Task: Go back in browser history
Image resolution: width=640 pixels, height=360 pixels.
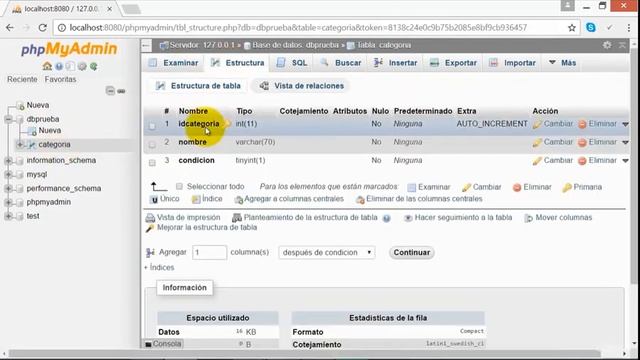Action: click(10, 27)
